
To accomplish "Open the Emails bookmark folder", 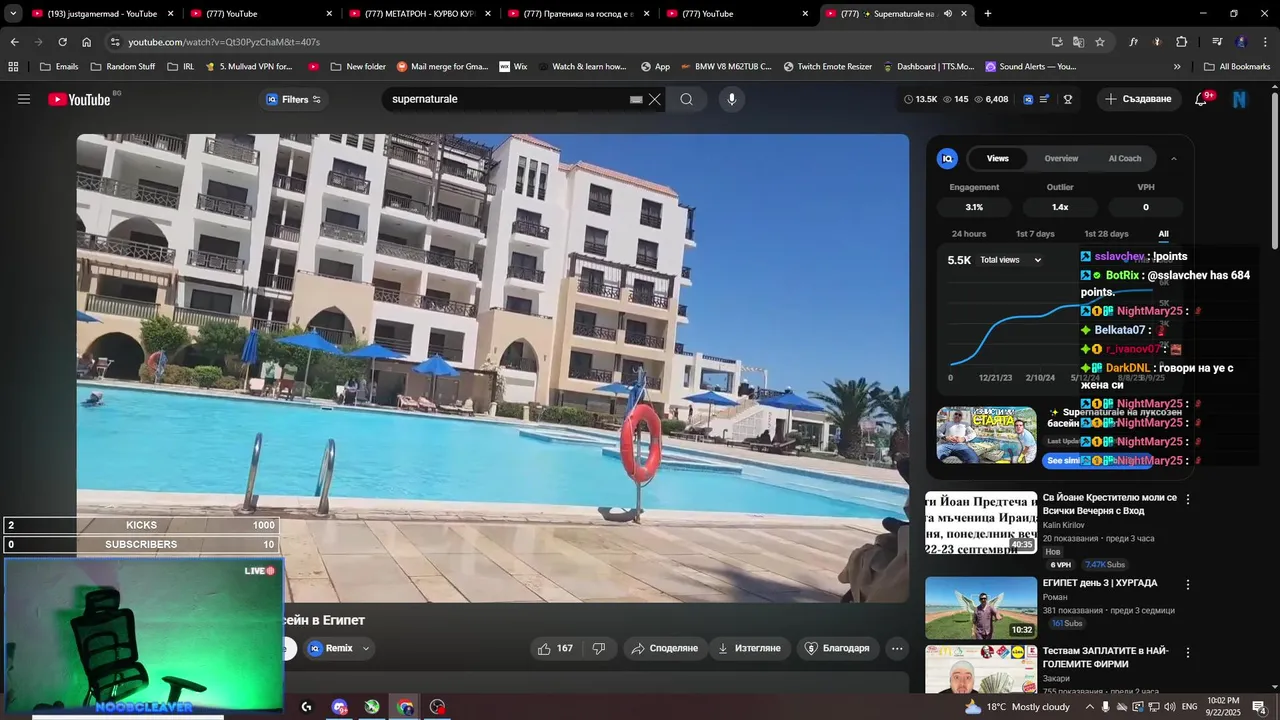I will point(58,66).
